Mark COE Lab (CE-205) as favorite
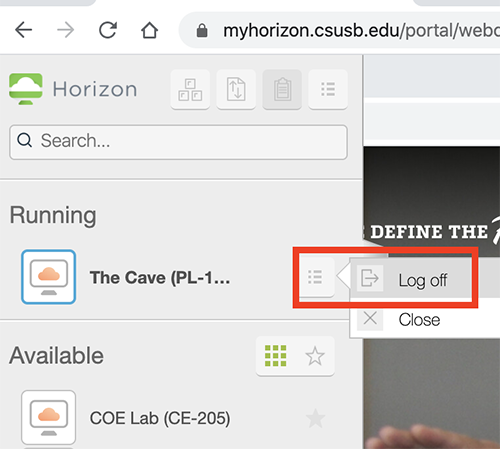The width and height of the screenshot is (500, 449). [x=315, y=418]
